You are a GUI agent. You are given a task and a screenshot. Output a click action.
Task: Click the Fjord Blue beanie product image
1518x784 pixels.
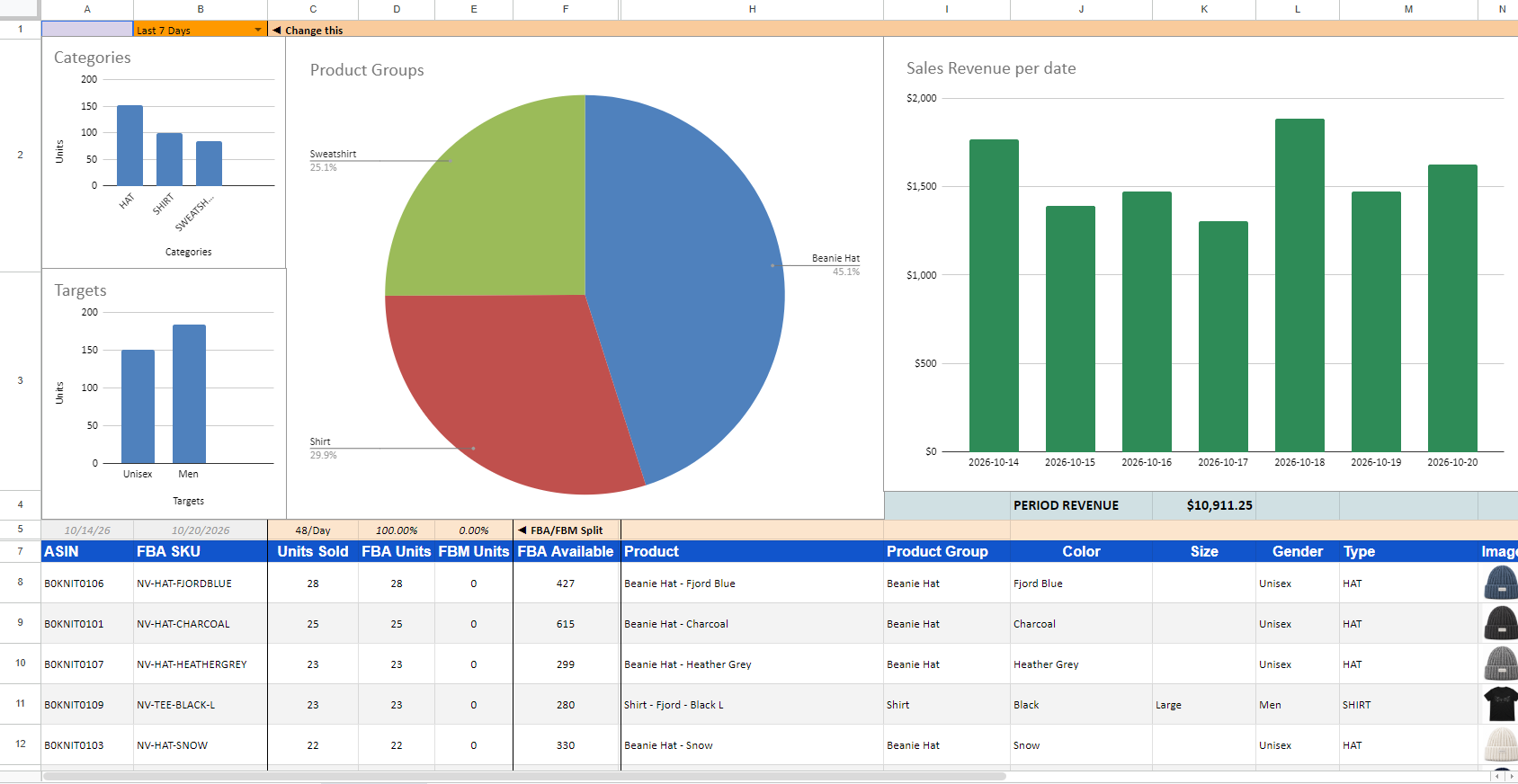(1501, 583)
